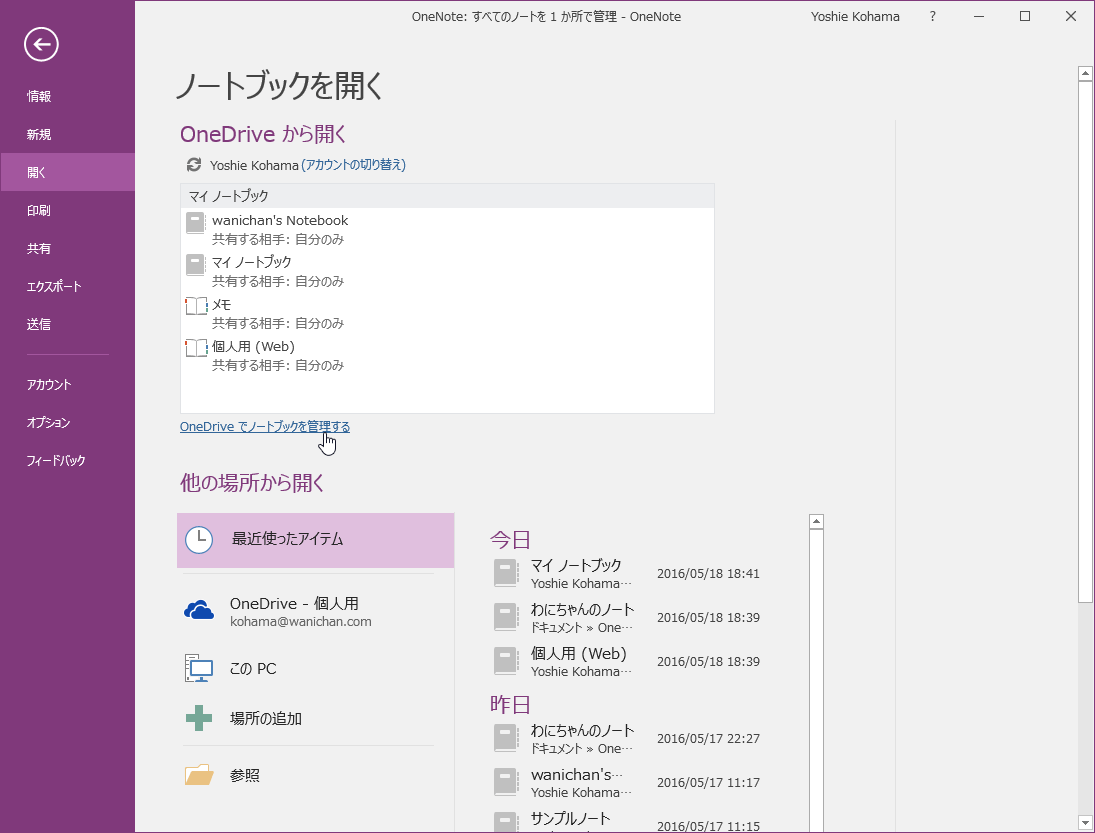Screen dimensions: 1095x833
Task: Click the blue OneDrive cloud icon
Action: (199, 610)
